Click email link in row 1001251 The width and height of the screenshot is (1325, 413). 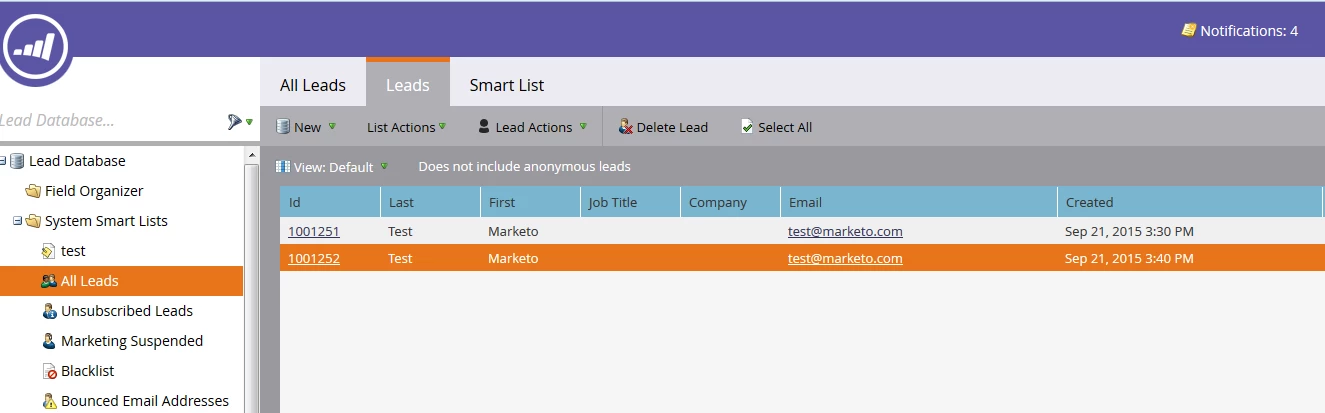[845, 231]
